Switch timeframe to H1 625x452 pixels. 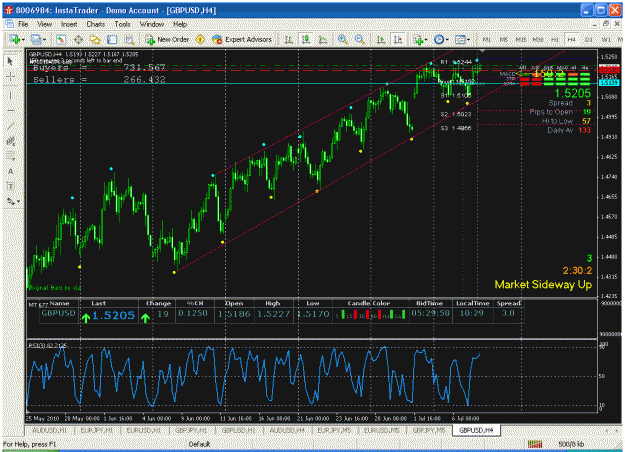click(x=555, y=39)
